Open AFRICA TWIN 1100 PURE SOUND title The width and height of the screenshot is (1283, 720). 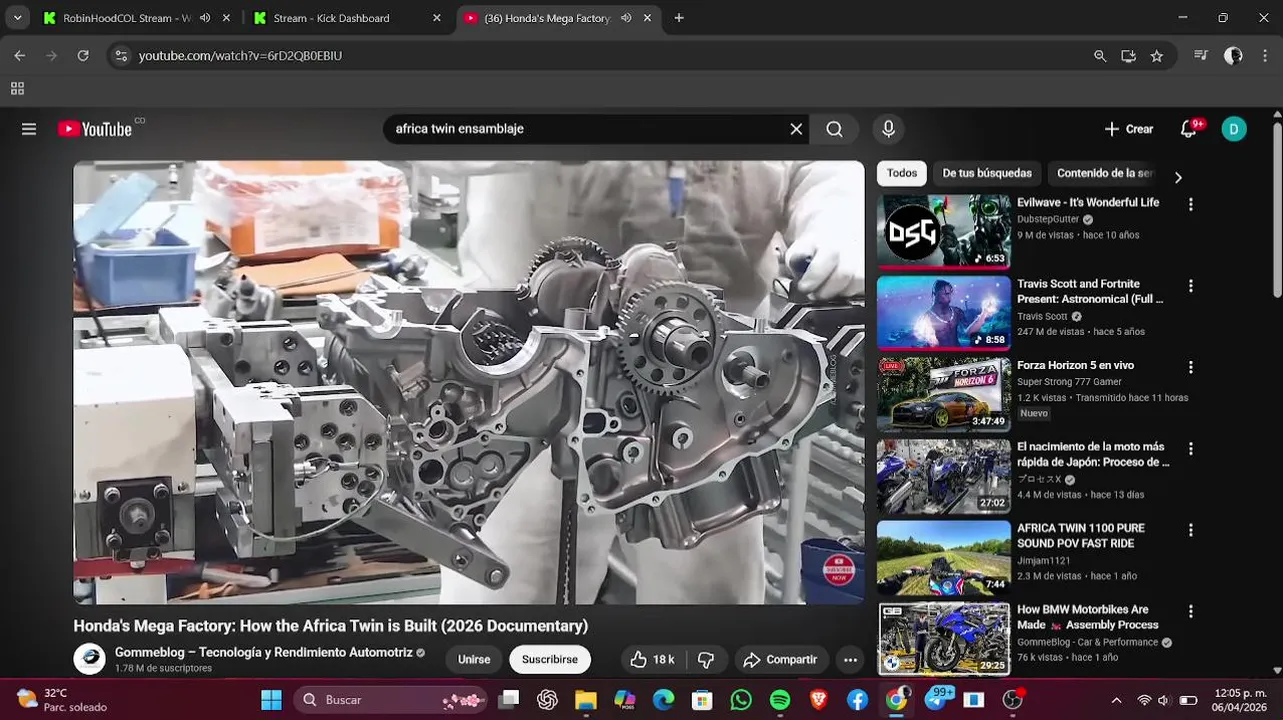[1081, 536]
